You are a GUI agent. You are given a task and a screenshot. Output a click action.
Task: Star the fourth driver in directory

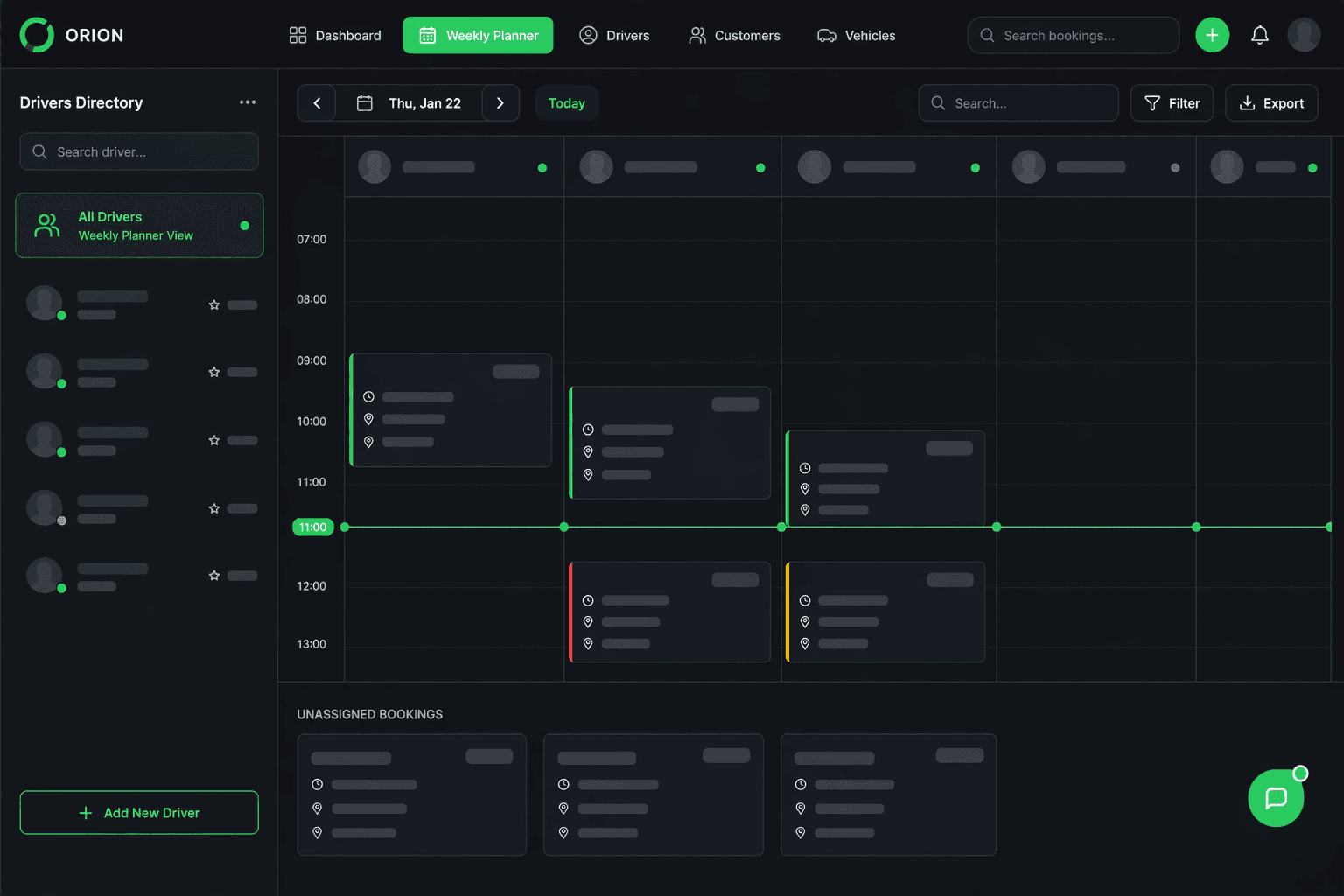click(x=214, y=508)
